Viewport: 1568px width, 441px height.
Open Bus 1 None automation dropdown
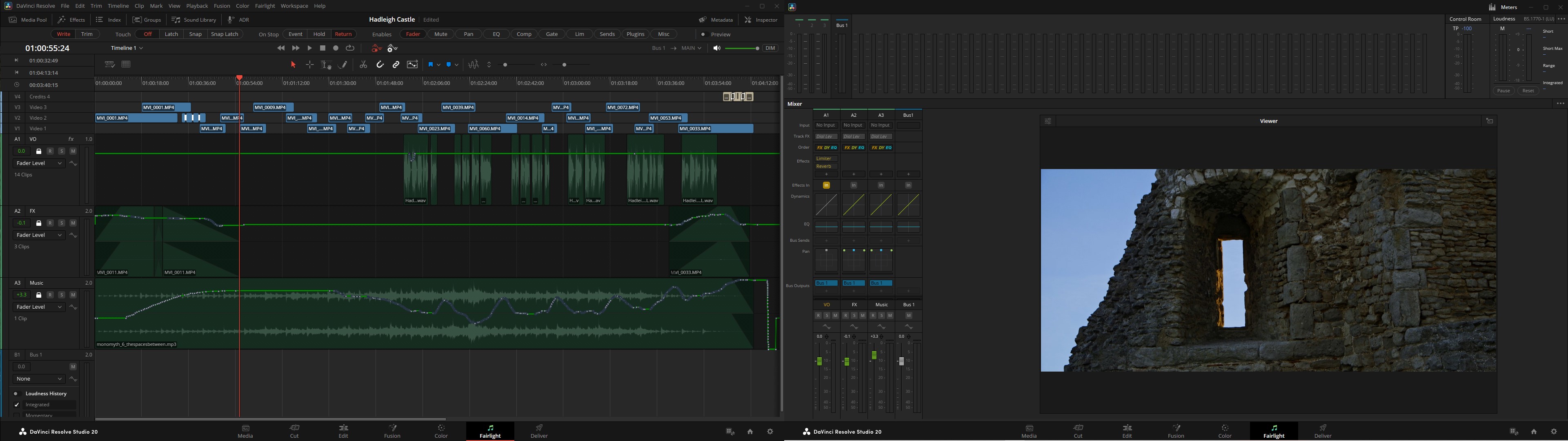(x=39, y=379)
